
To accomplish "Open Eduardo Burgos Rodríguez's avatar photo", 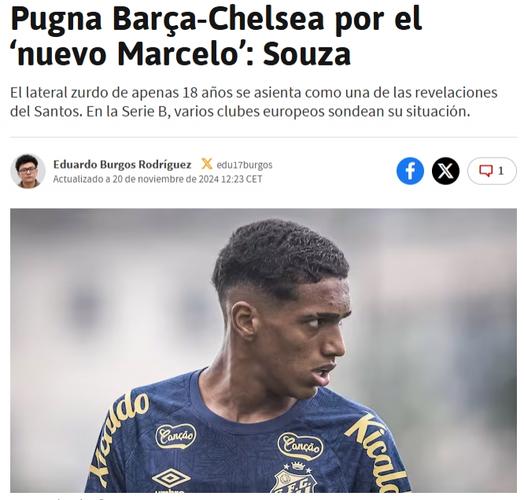I will click(28, 171).
